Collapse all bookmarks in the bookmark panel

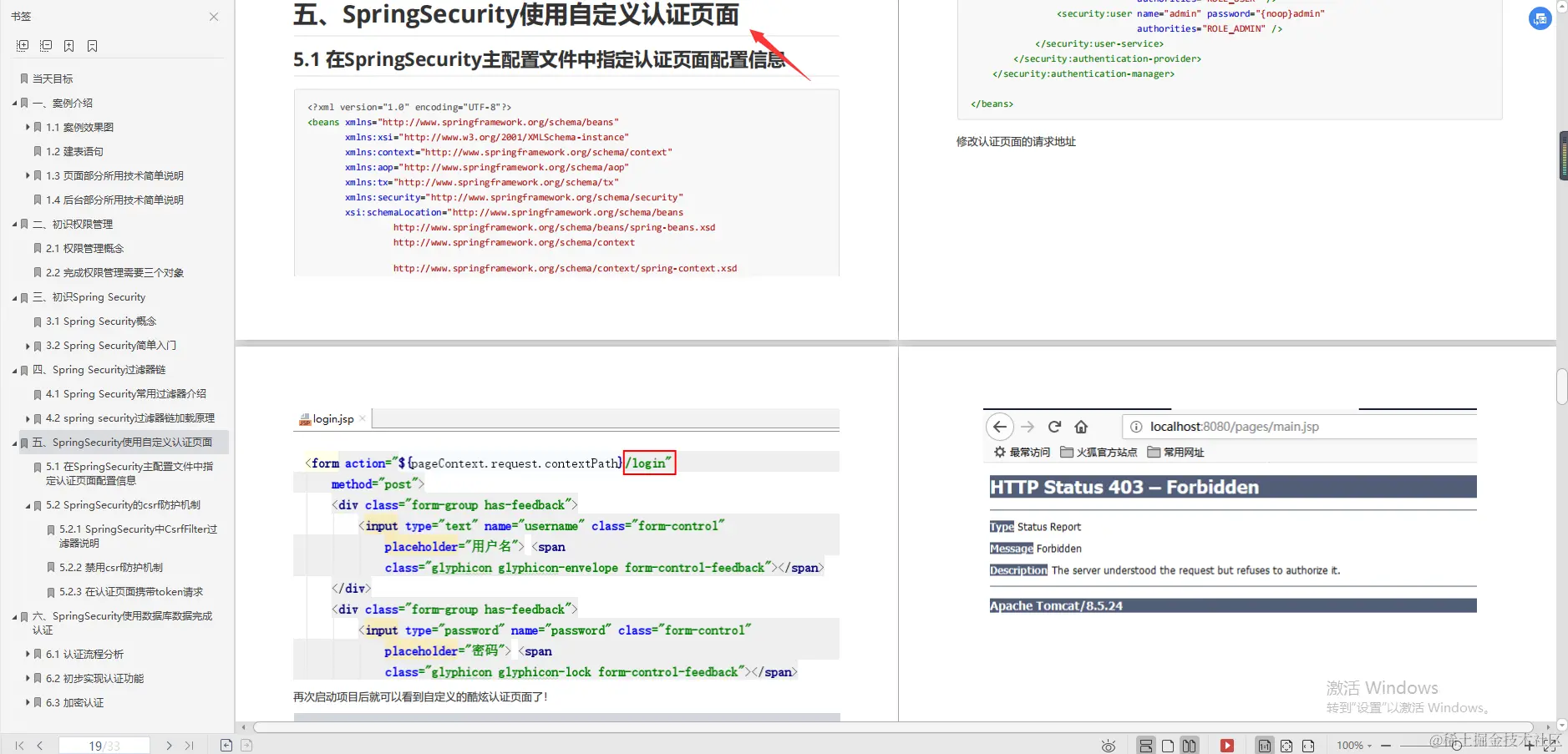(46, 46)
